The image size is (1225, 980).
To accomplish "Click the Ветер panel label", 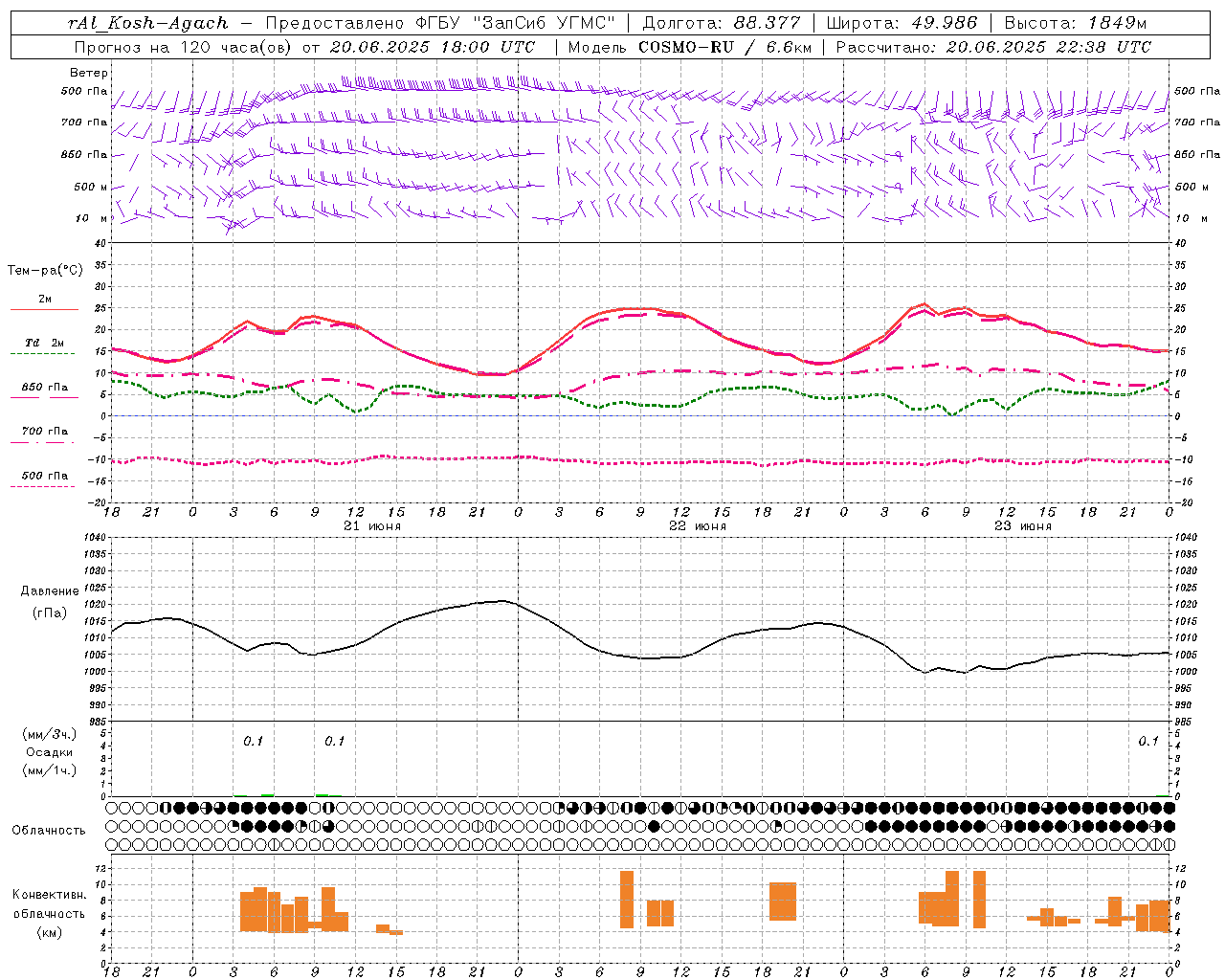I will click(x=89, y=73).
